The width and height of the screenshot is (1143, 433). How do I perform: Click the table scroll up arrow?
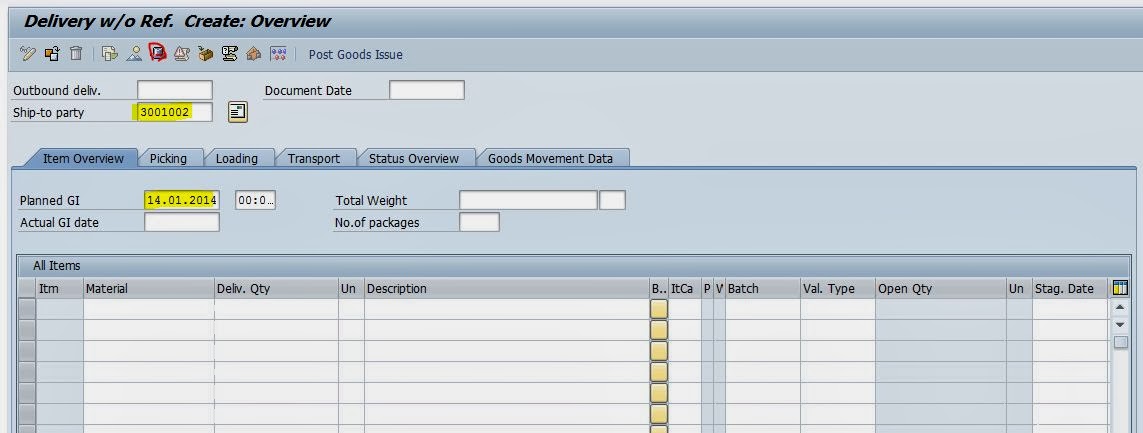click(x=1120, y=308)
